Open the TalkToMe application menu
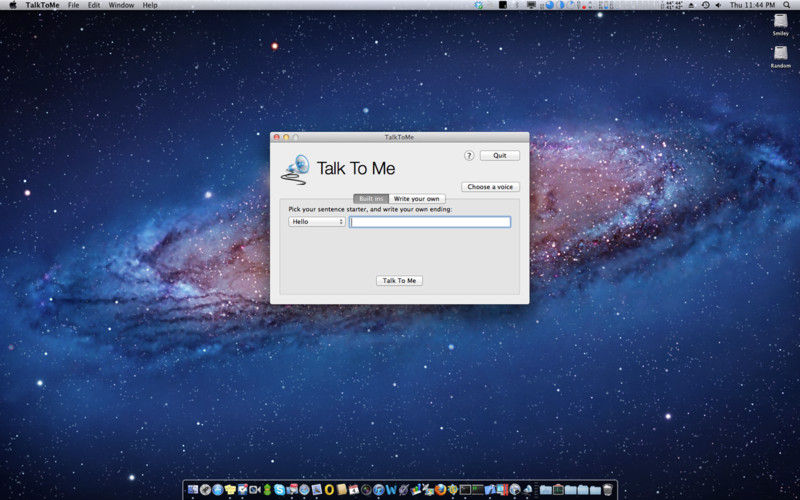This screenshot has height=500, width=800. click(42, 5)
